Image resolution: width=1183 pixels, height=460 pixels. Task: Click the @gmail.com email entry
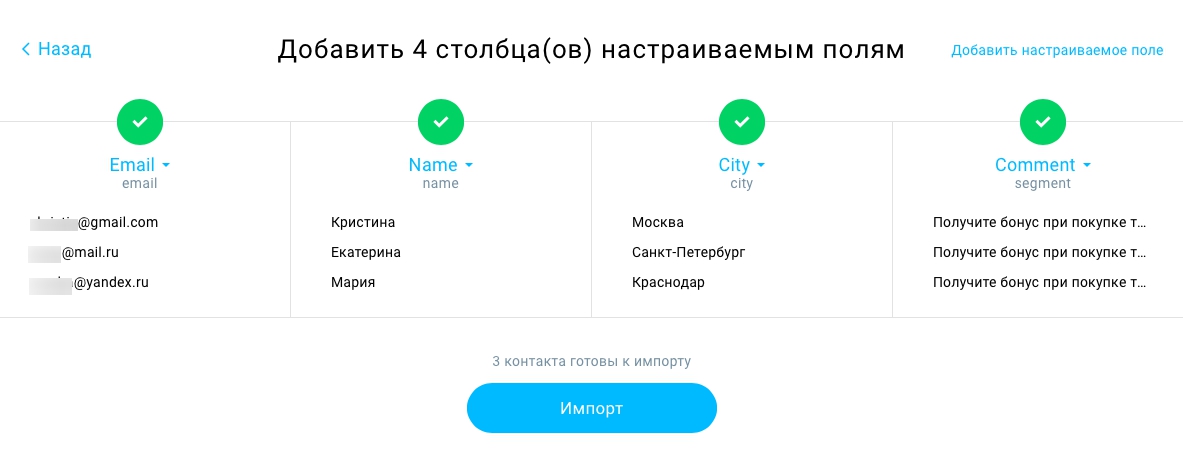[94, 222]
